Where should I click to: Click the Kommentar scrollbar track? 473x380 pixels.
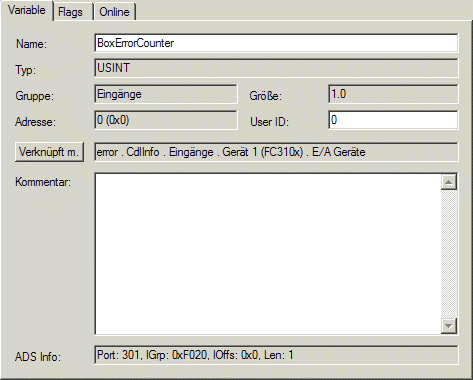click(449, 254)
